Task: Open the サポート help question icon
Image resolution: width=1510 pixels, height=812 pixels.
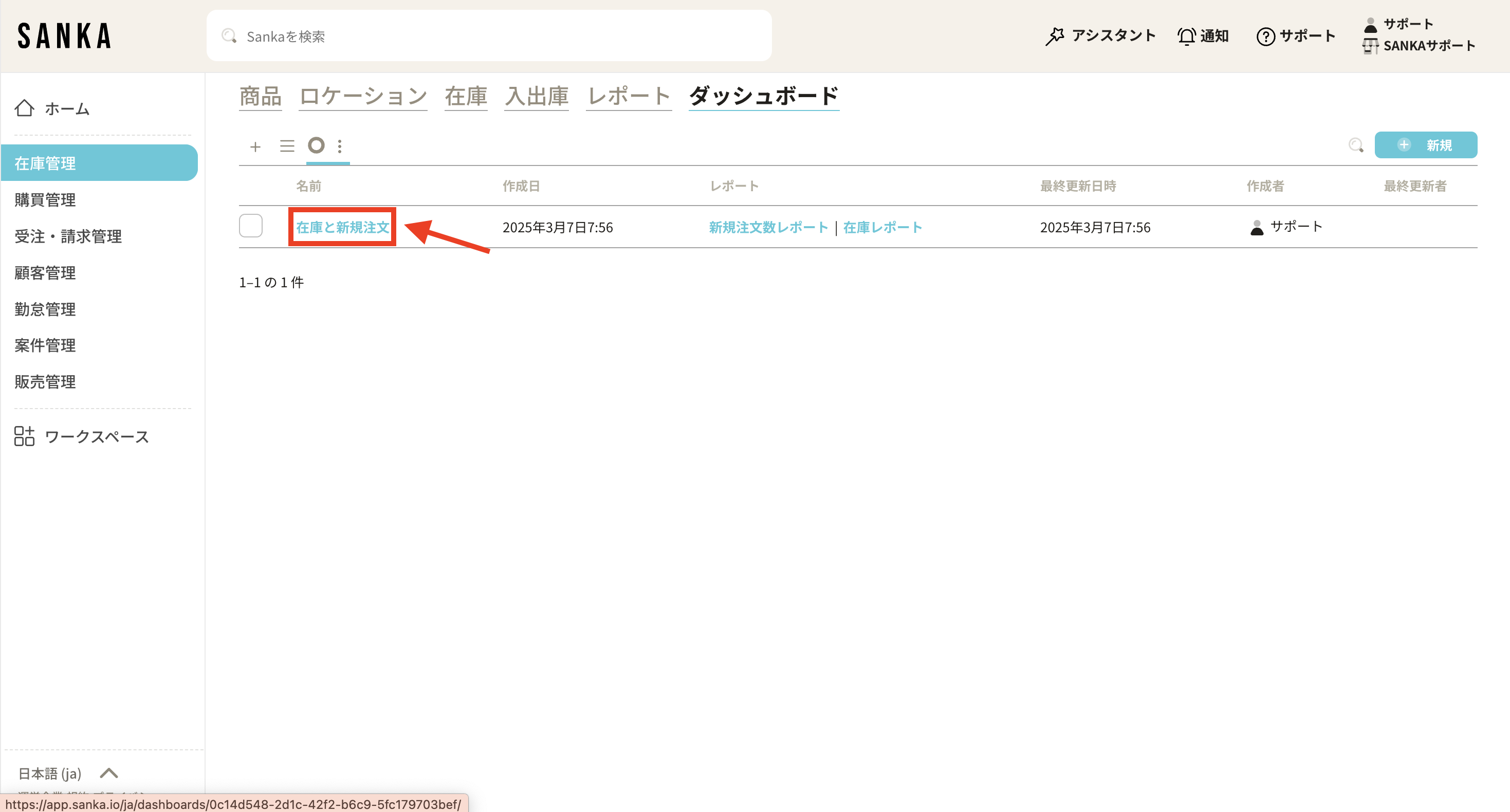Action: [x=1265, y=36]
